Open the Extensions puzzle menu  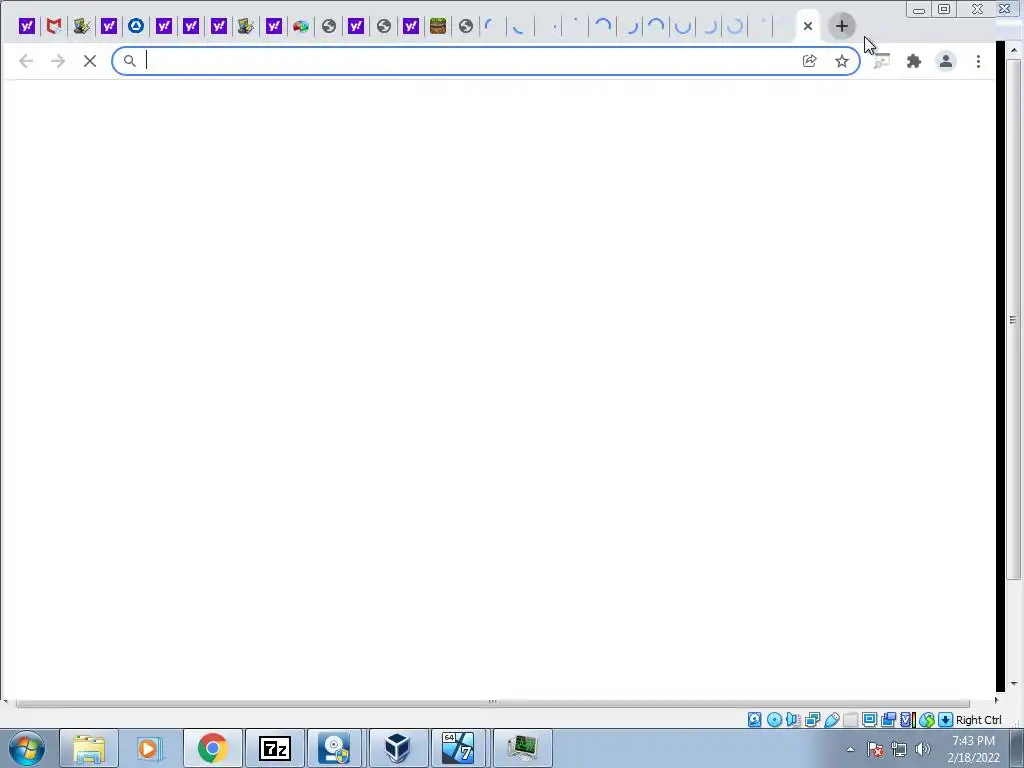click(x=914, y=61)
